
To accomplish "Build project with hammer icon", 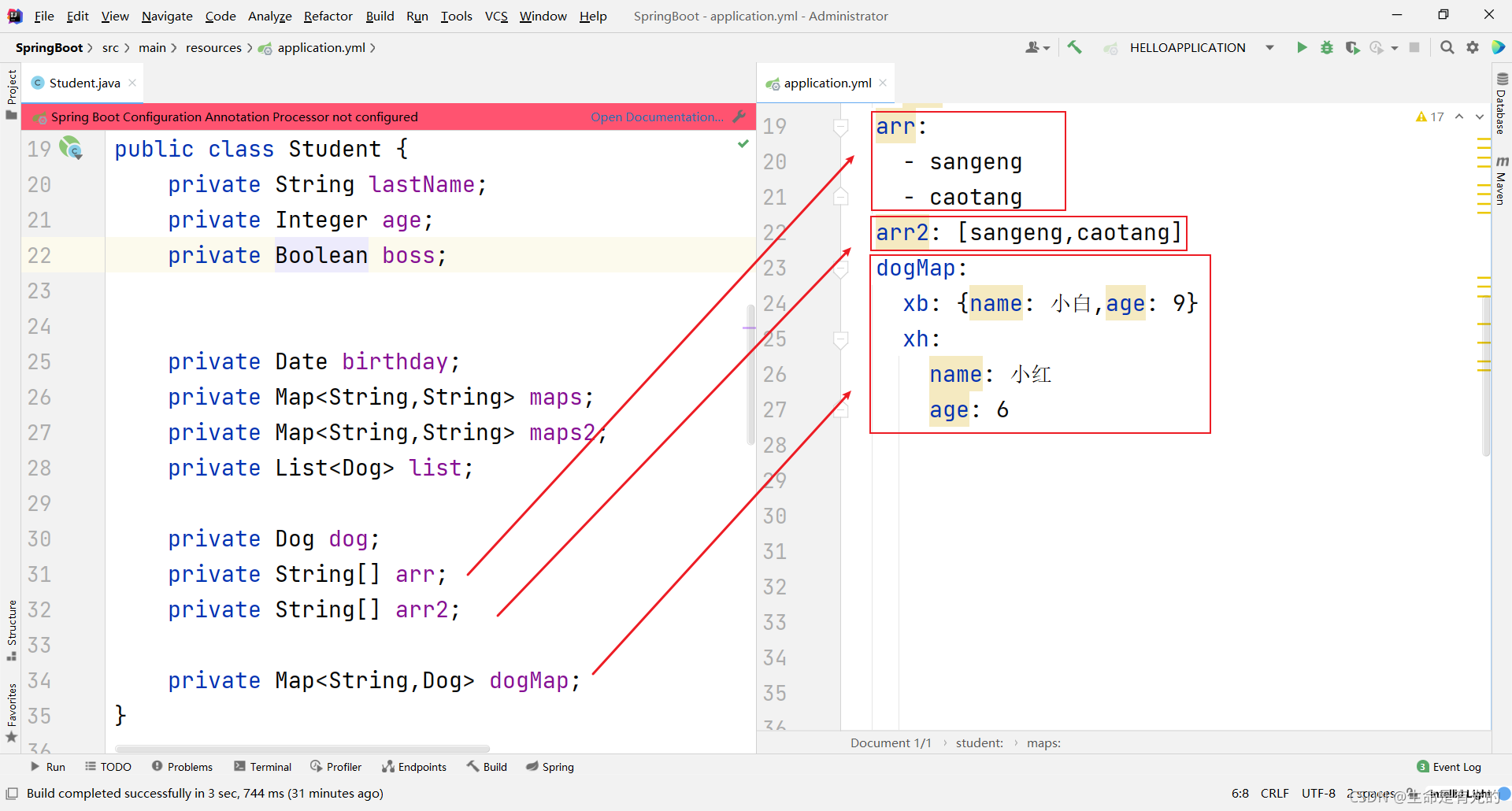I will tap(1074, 48).
